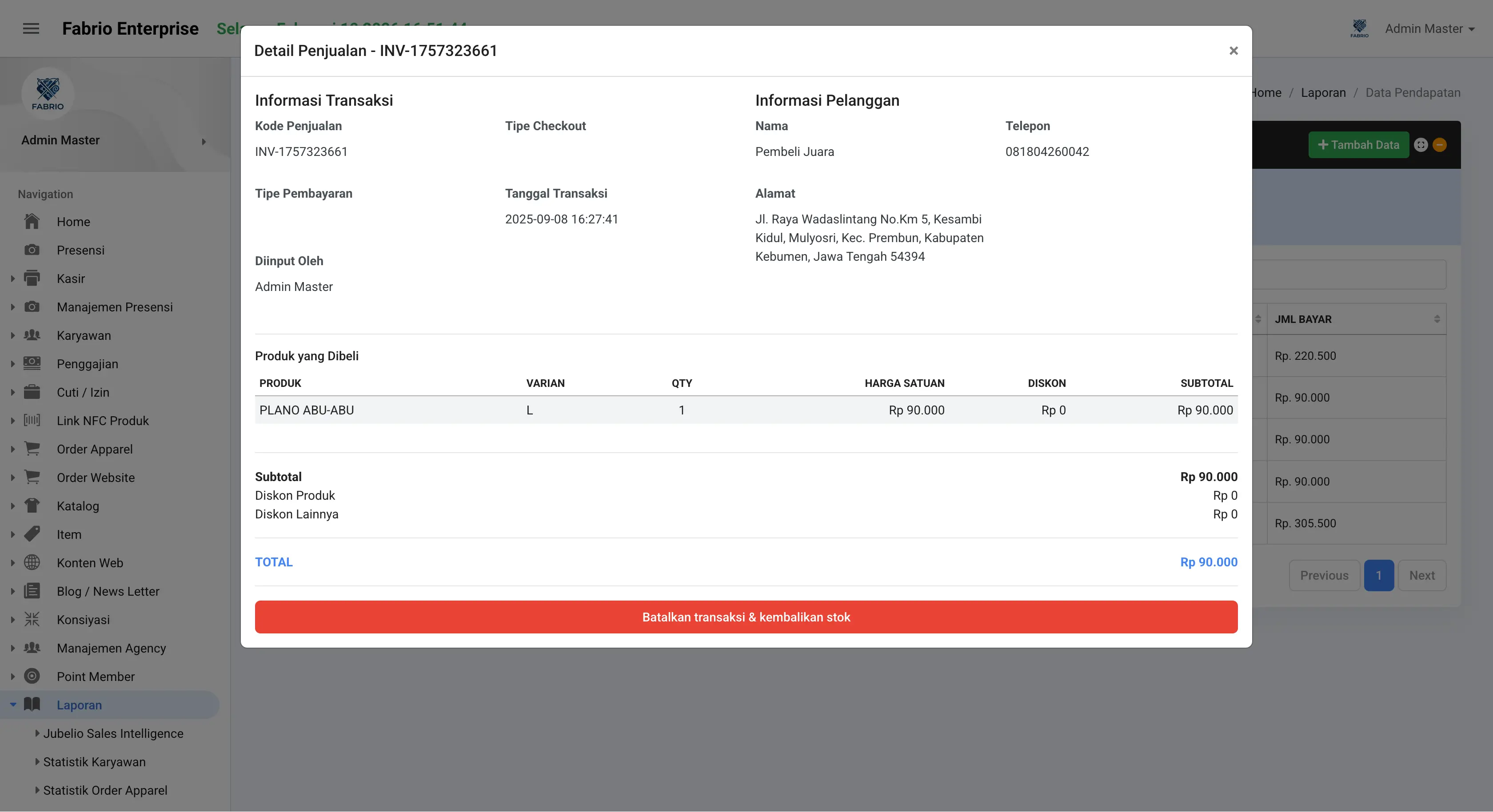Click the Karyawan people icon

pos(32,335)
